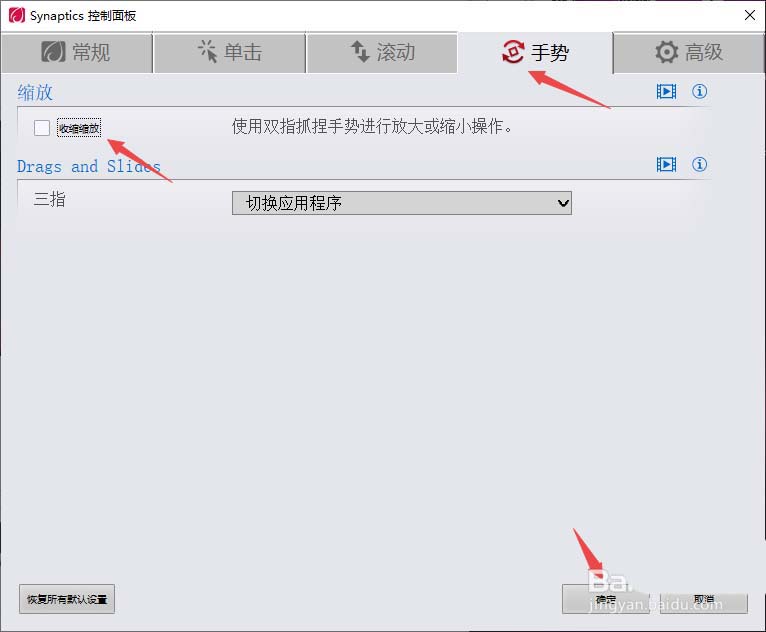
Task: Click the cursor click icon on 单击 tab
Action: pyautogui.click(x=208, y=51)
